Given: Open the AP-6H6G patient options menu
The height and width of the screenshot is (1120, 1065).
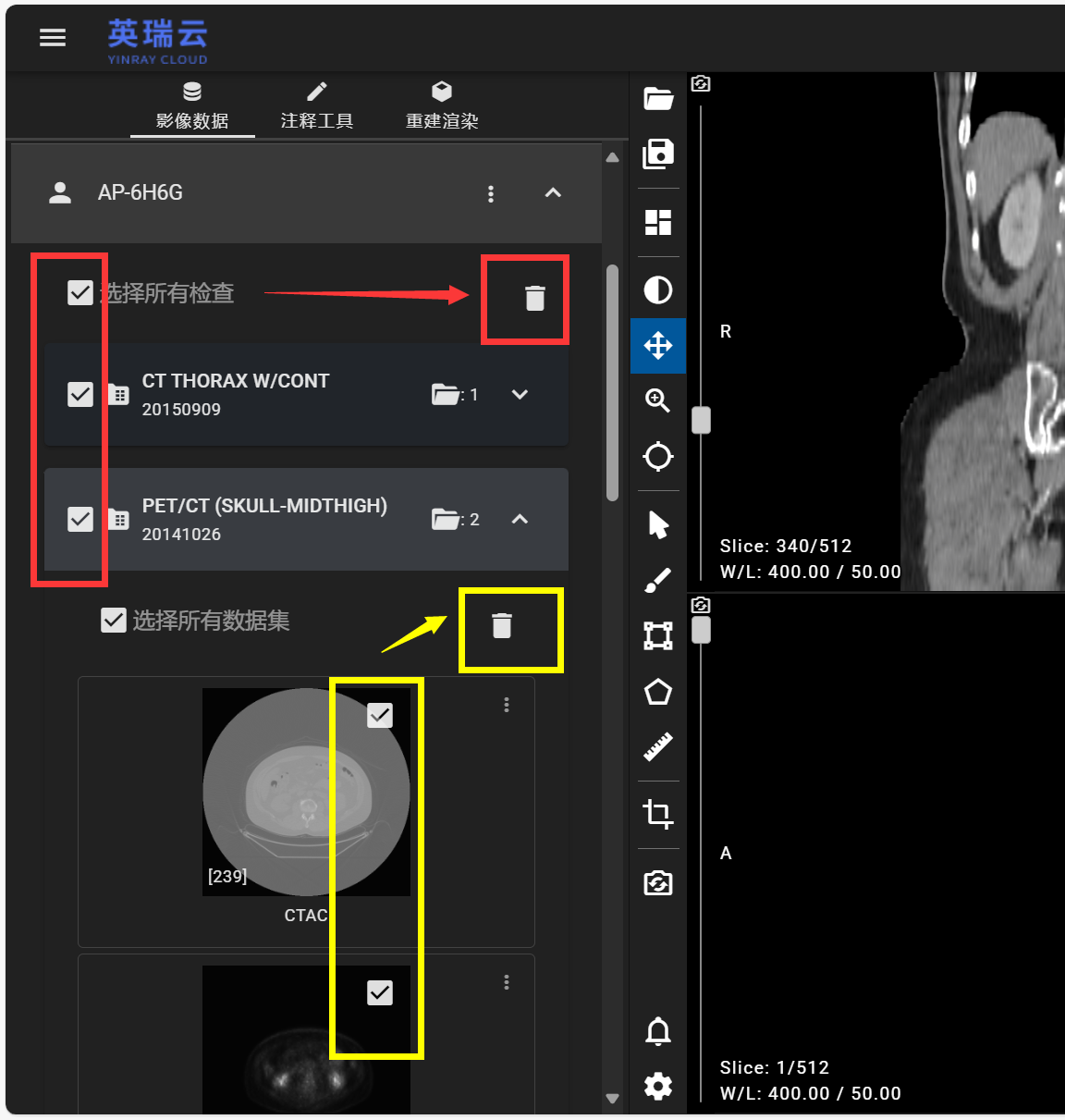Looking at the screenshot, I should pyautogui.click(x=491, y=193).
